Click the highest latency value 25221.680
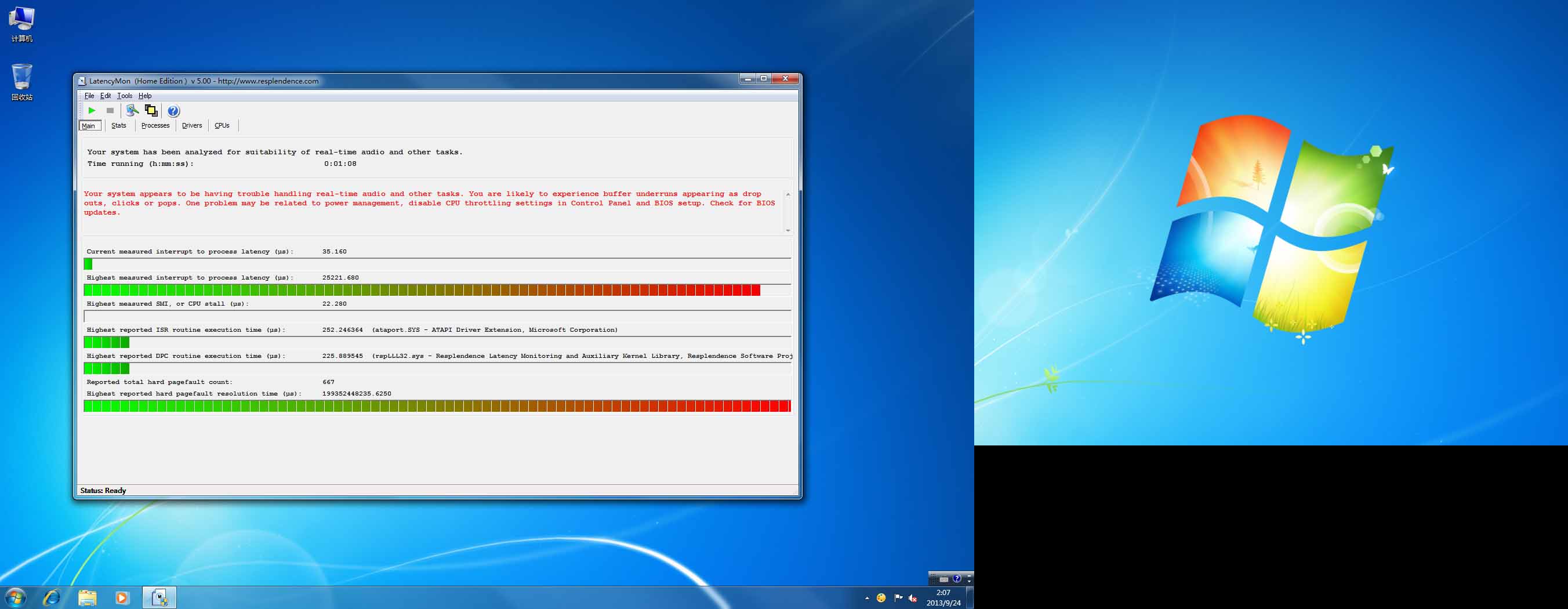This screenshot has height=609, width=1568. (x=340, y=278)
